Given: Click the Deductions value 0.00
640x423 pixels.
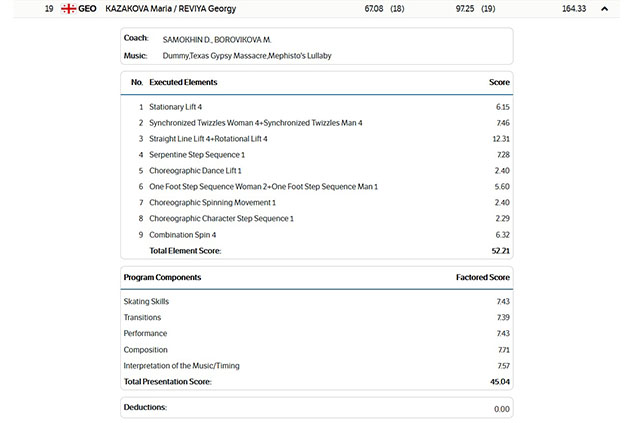Looking at the screenshot, I should point(501,408).
